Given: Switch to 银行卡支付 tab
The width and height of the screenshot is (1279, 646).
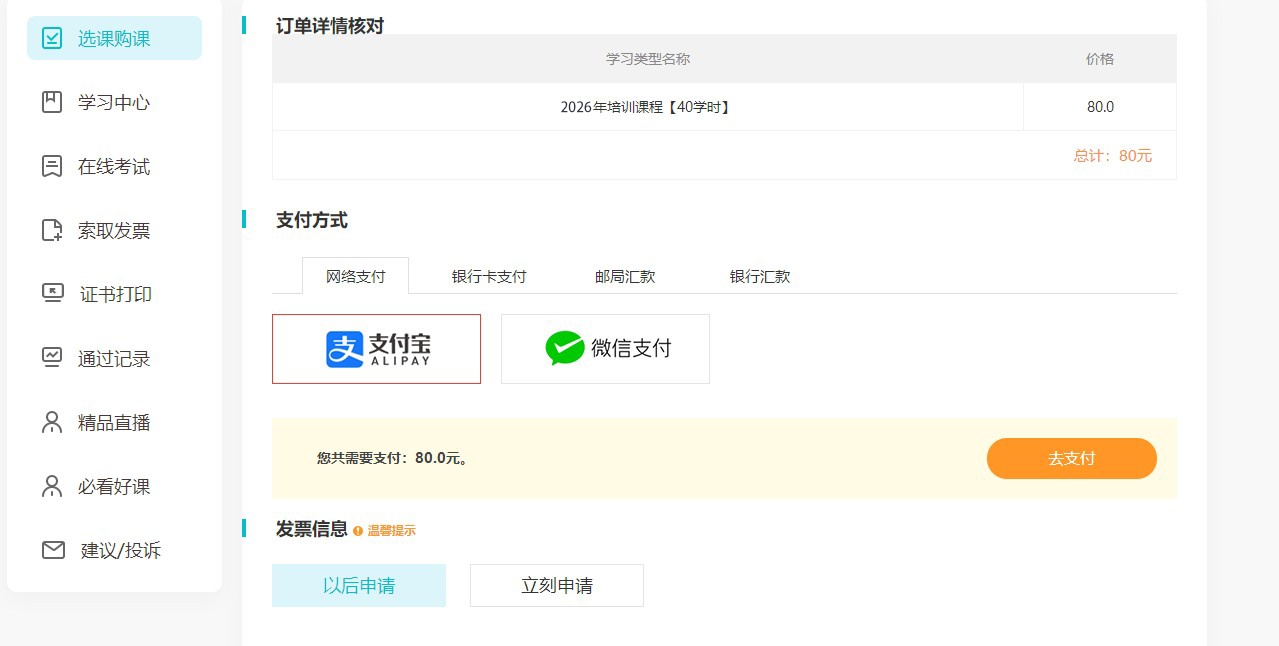Looking at the screenshot, I should coord(489,276).
